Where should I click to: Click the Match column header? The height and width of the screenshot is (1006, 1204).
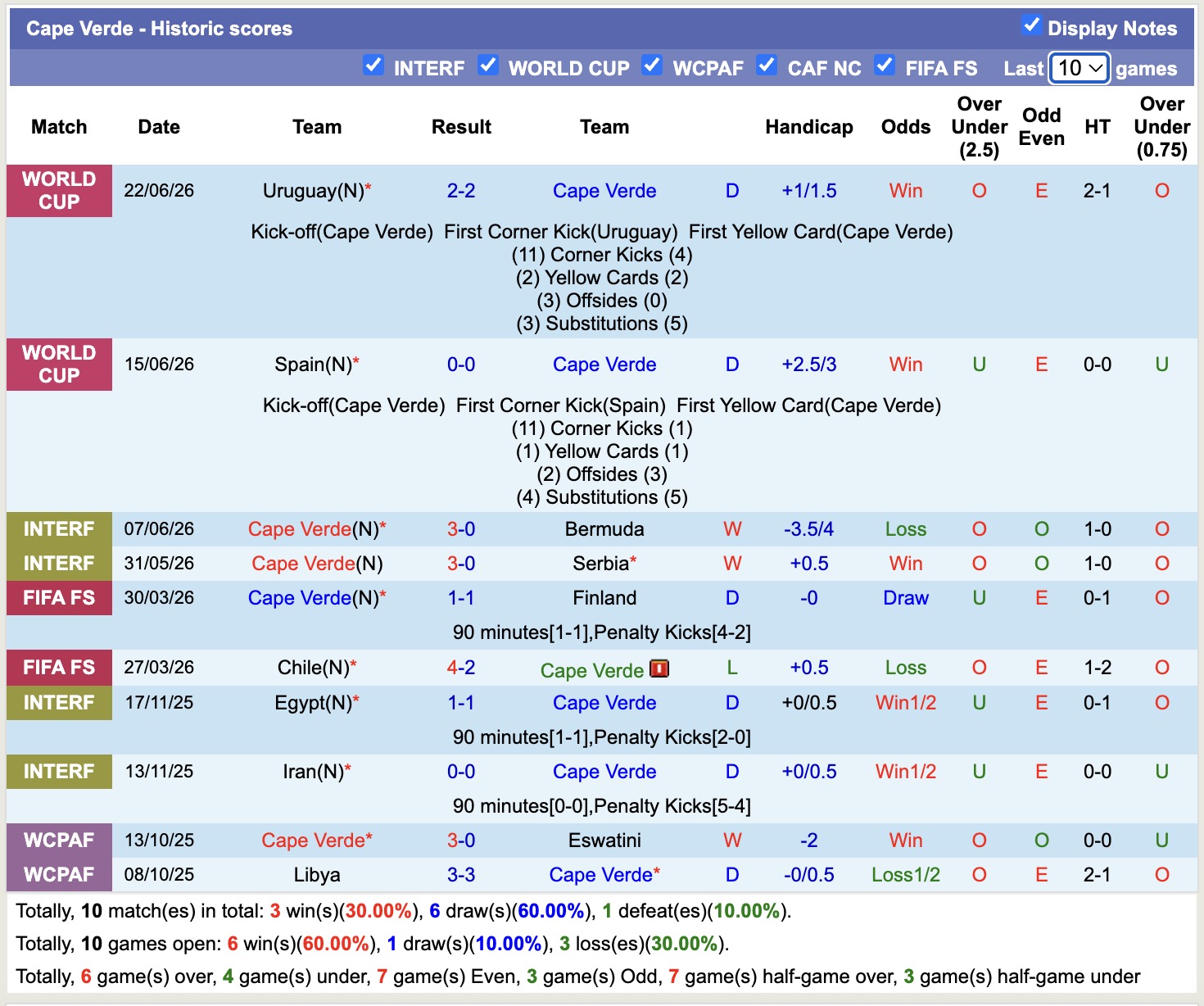coord(59,127)
